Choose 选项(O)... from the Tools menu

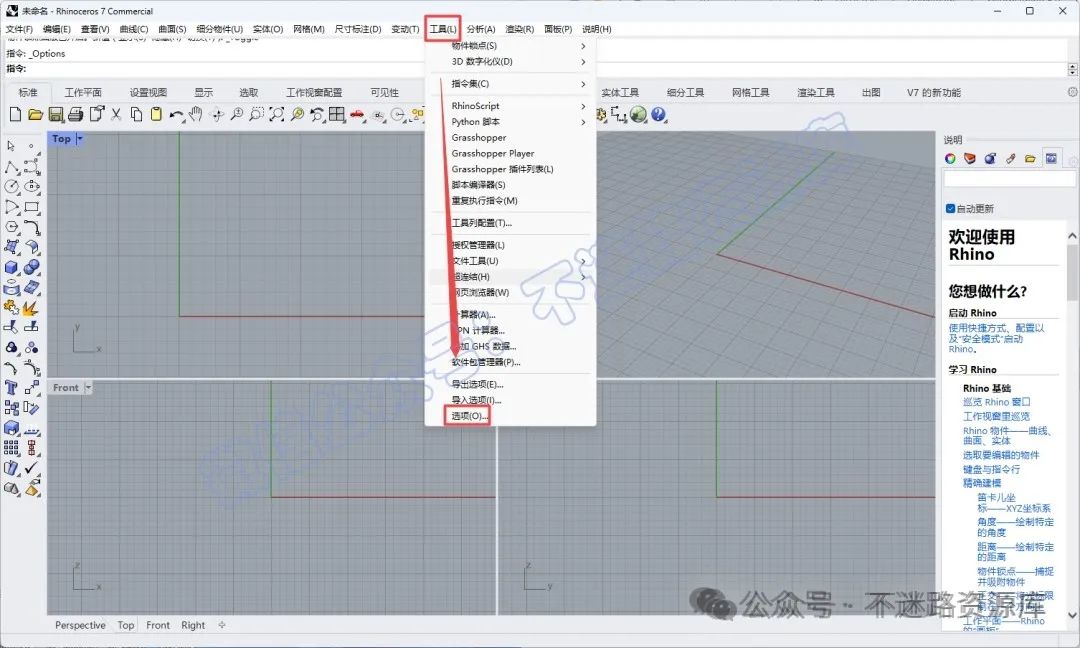(x=469, y=416)
